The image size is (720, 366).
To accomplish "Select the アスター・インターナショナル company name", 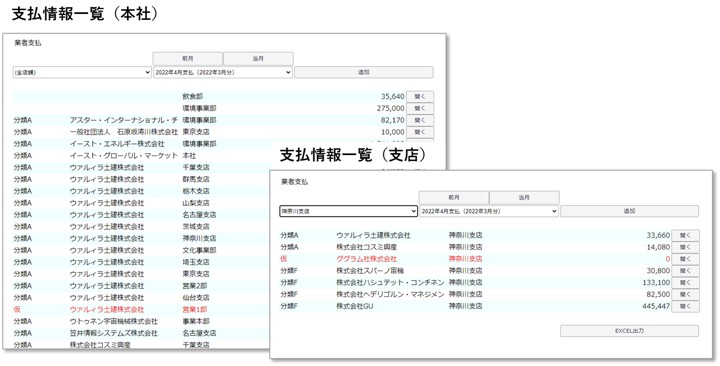I will 124,120.
